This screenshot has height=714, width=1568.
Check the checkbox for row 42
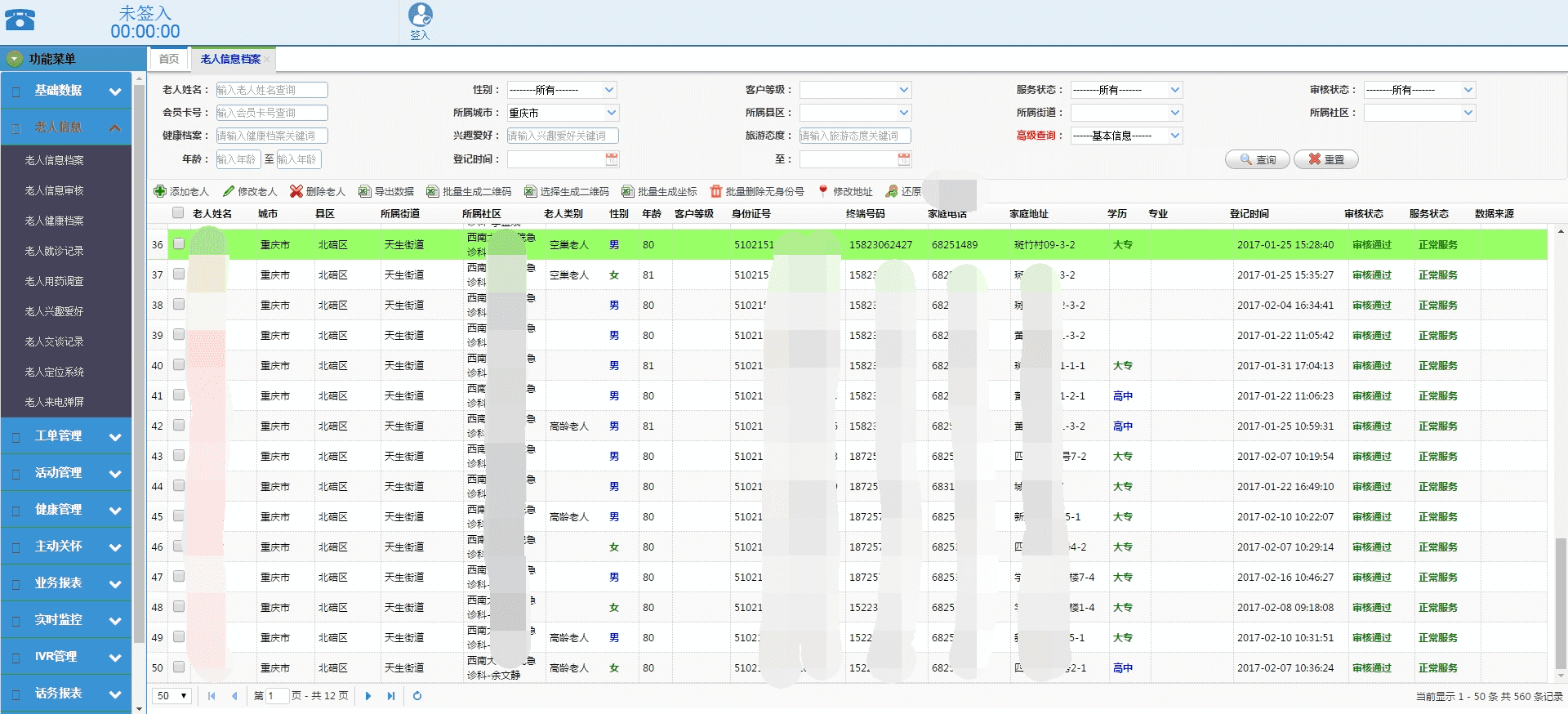[x=179, y=425]
